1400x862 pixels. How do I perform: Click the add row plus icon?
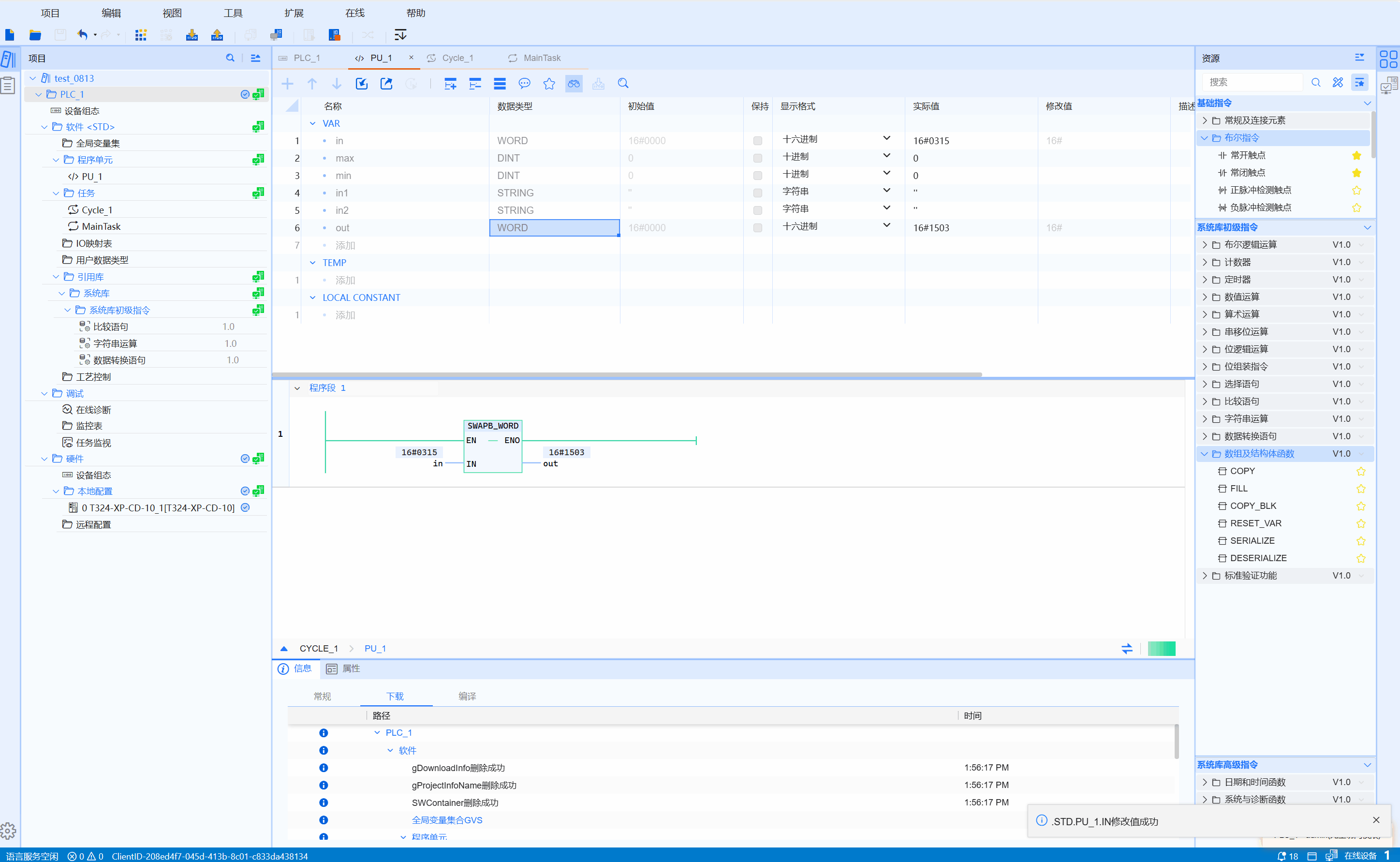tap(287, 84)
